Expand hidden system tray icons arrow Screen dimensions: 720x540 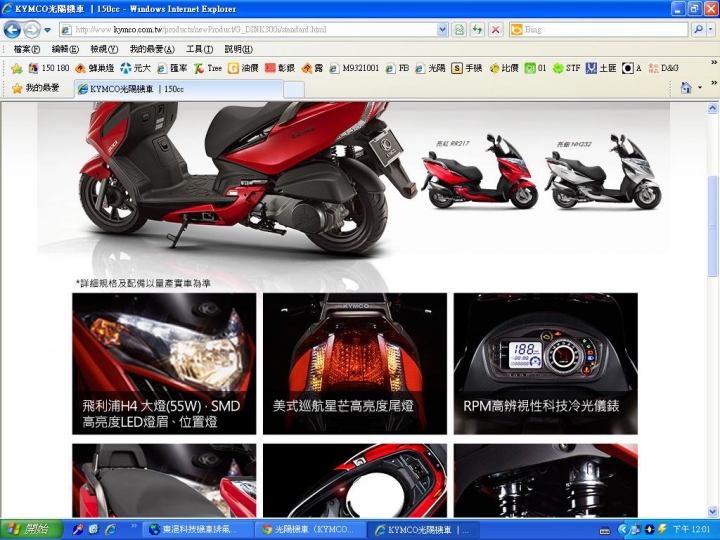(622, 530)
